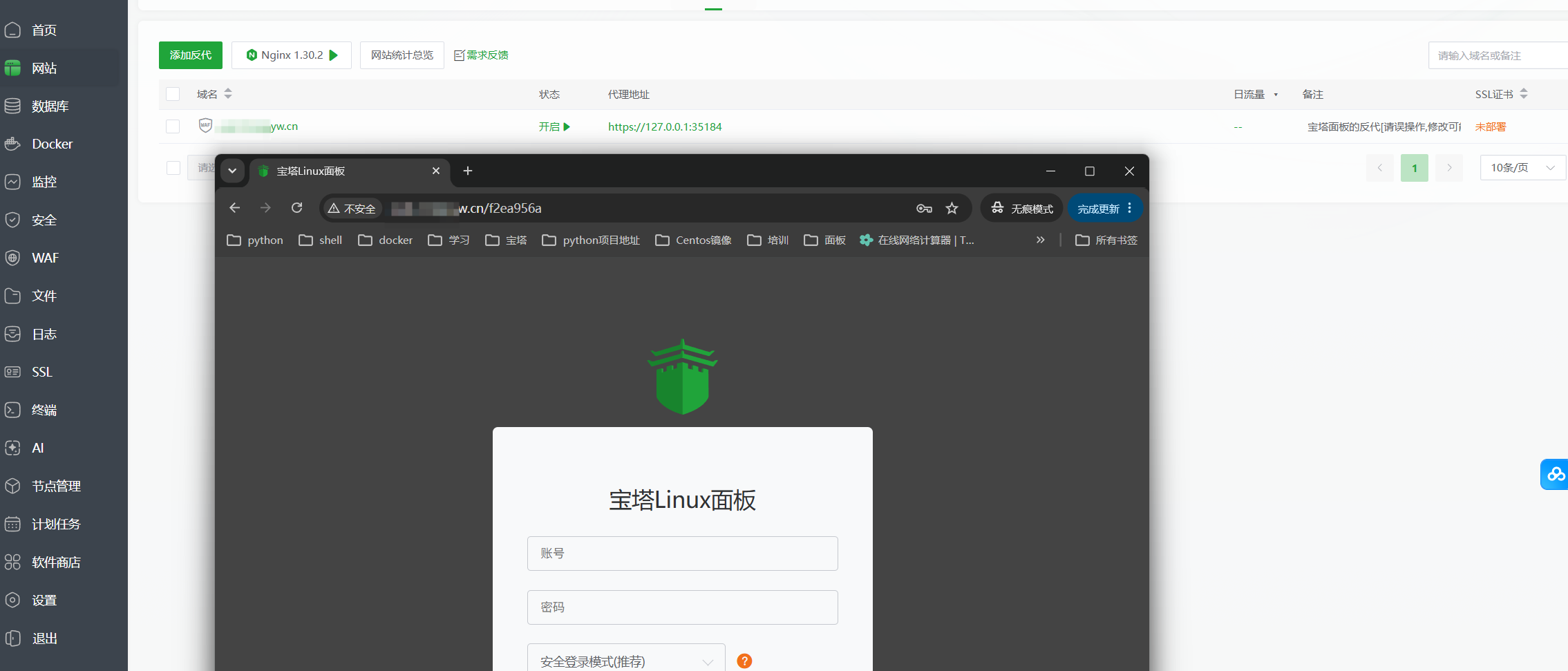Click the 文件 folder icon in sidebar
Screen dimensions: 1568x671
(x=12, y=296)
